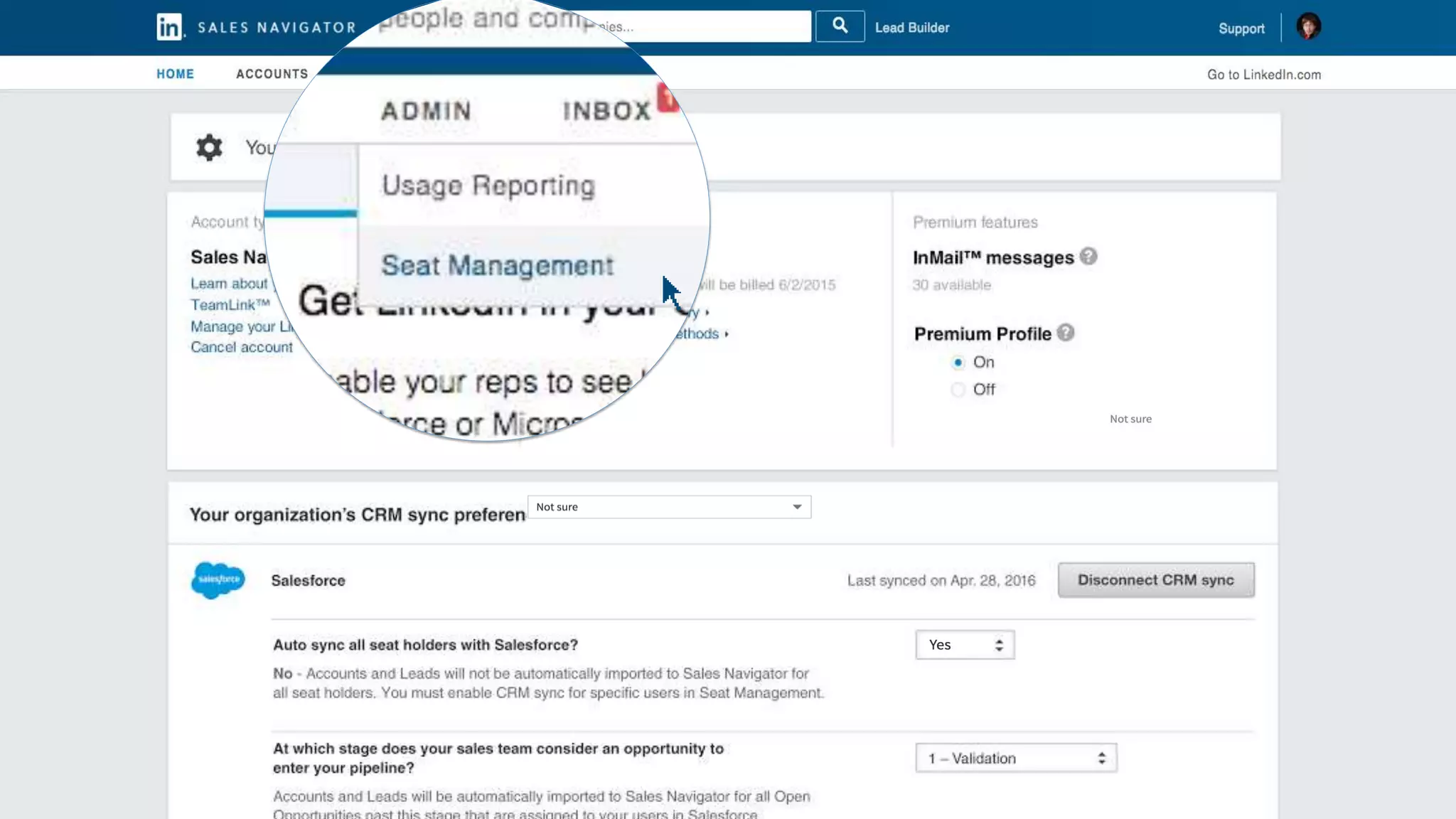Click the settings gear icon
Viewport: 1456px width, 819px height.
point(209,147)
